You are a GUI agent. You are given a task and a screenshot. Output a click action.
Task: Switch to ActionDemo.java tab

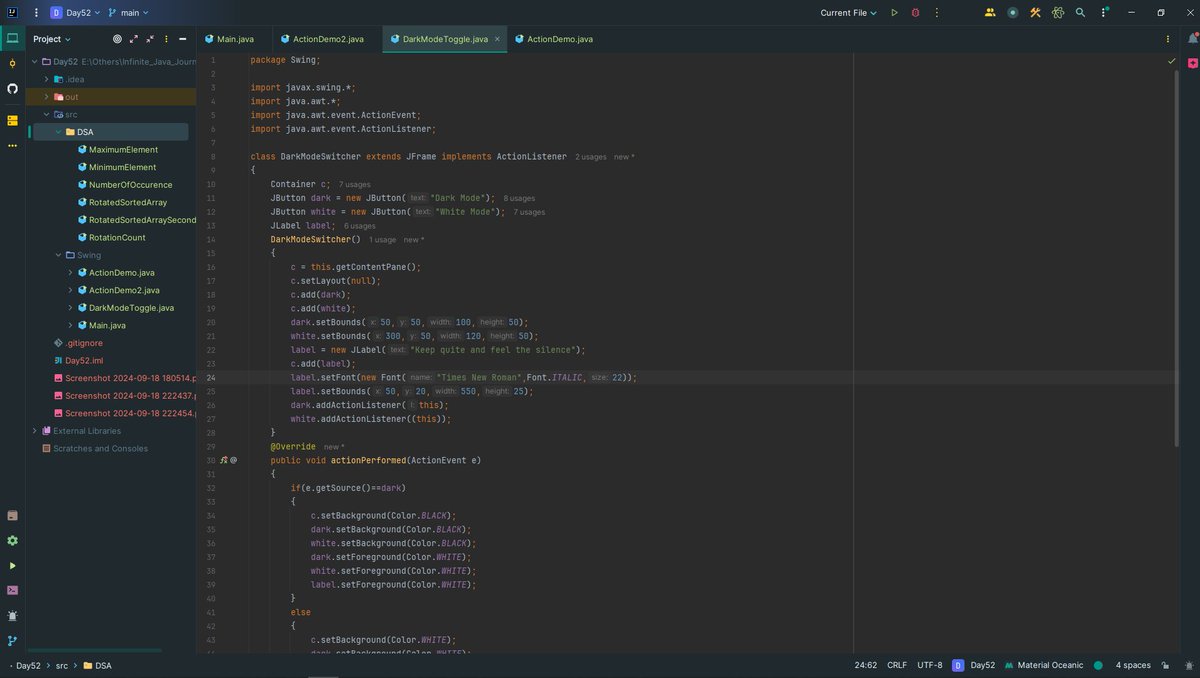tap(554, 39)
